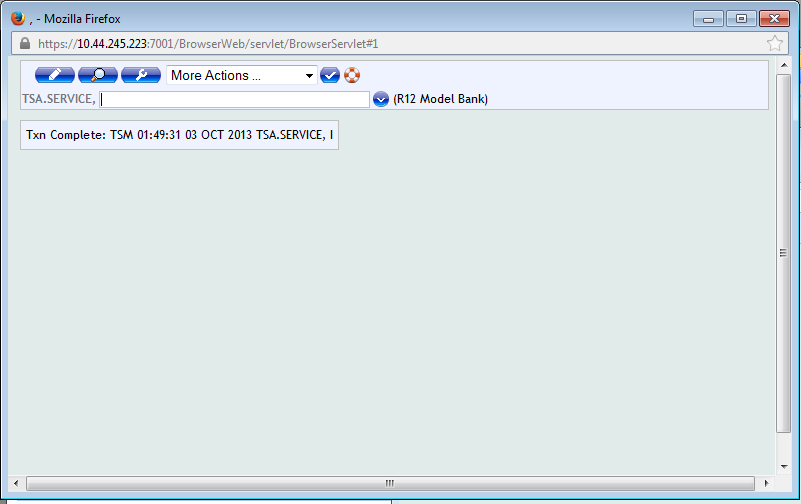Expand the record ID dropdown arrow
This screenshot has width=801, height=504.
381,99
